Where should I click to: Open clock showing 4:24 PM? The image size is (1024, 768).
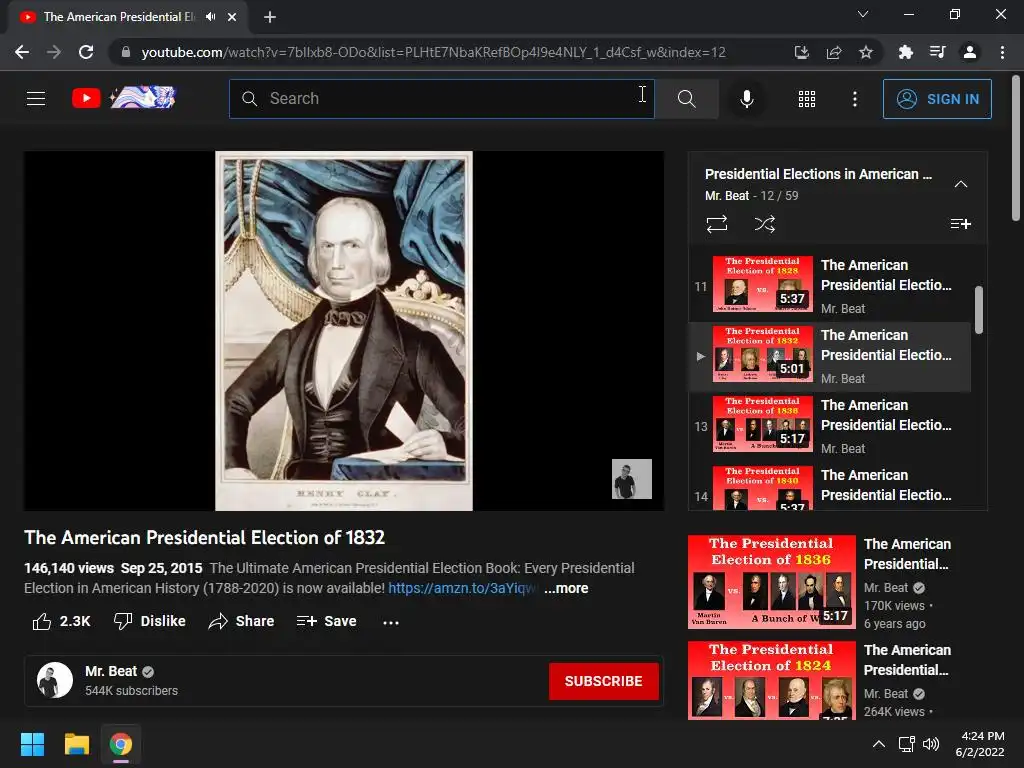click(980, 744)
